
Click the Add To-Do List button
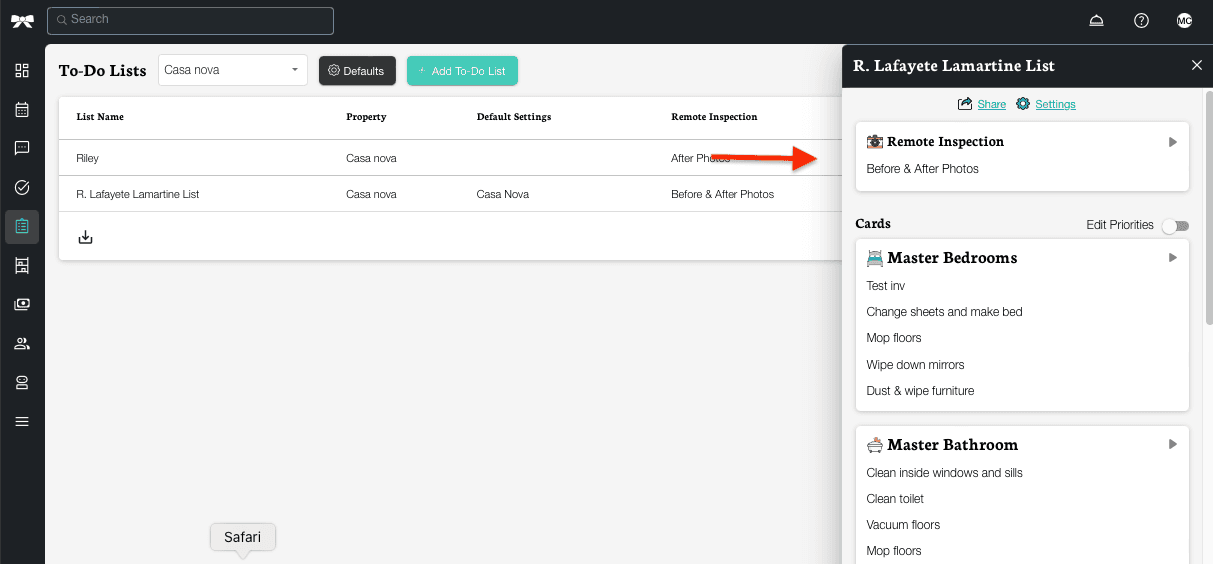click(462, 71)
